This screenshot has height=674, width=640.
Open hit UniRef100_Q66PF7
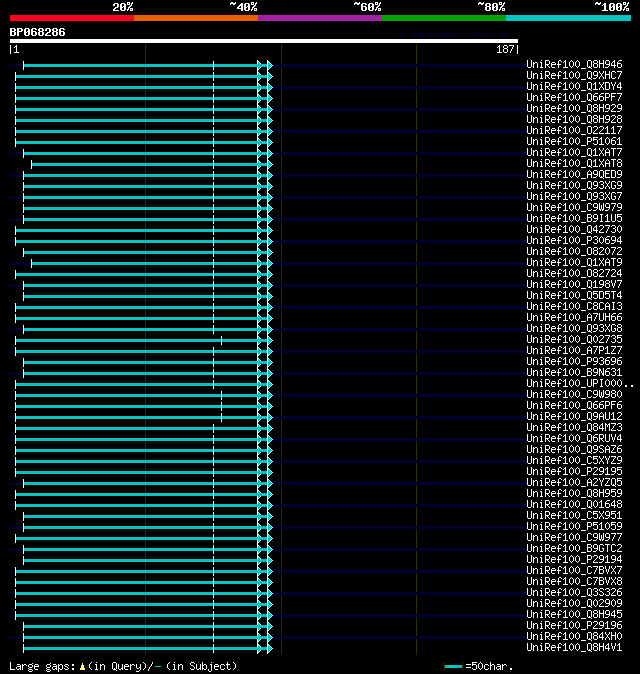point(574,98)
